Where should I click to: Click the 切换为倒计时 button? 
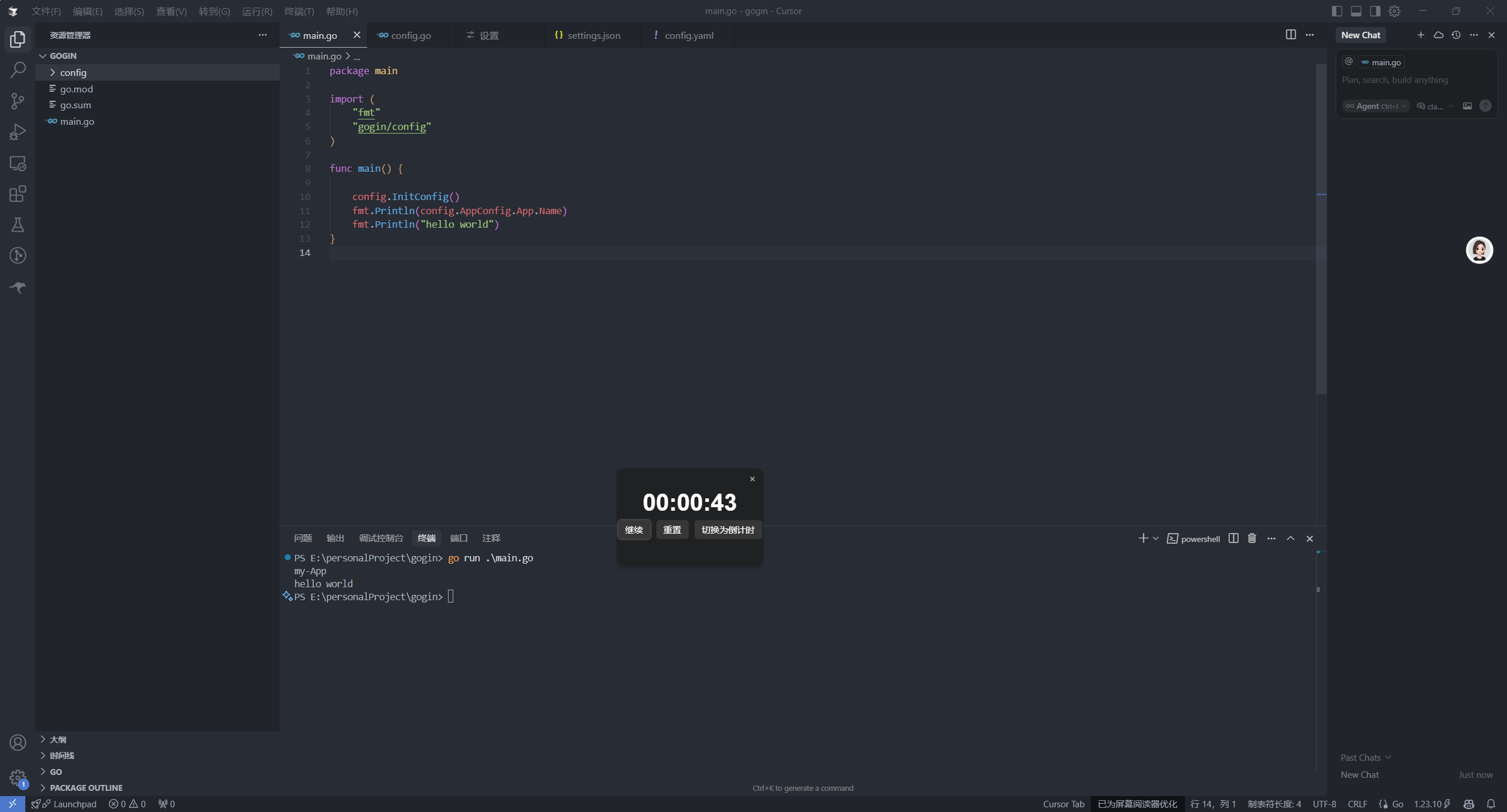[x=728, y=530]
